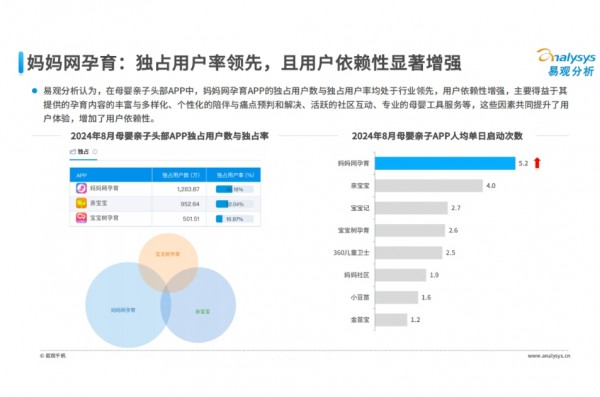Click the 宝宝树孕育 name in table row
Viewport: 600px width, 397px height.
pyautogui.click(x=104, y=218)
